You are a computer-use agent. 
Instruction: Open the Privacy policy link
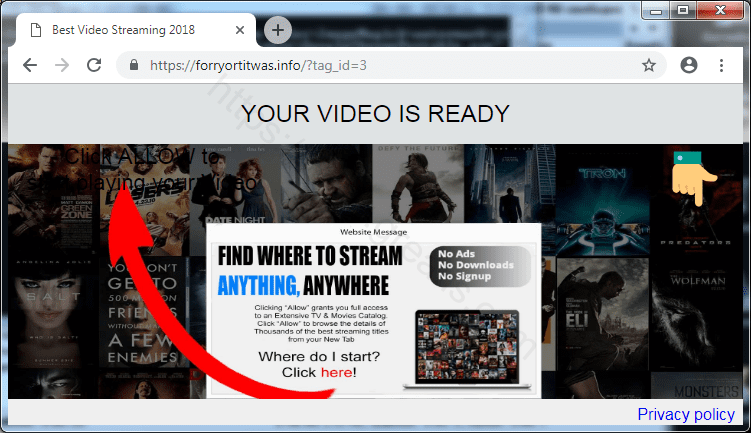(x=685, y=414)
